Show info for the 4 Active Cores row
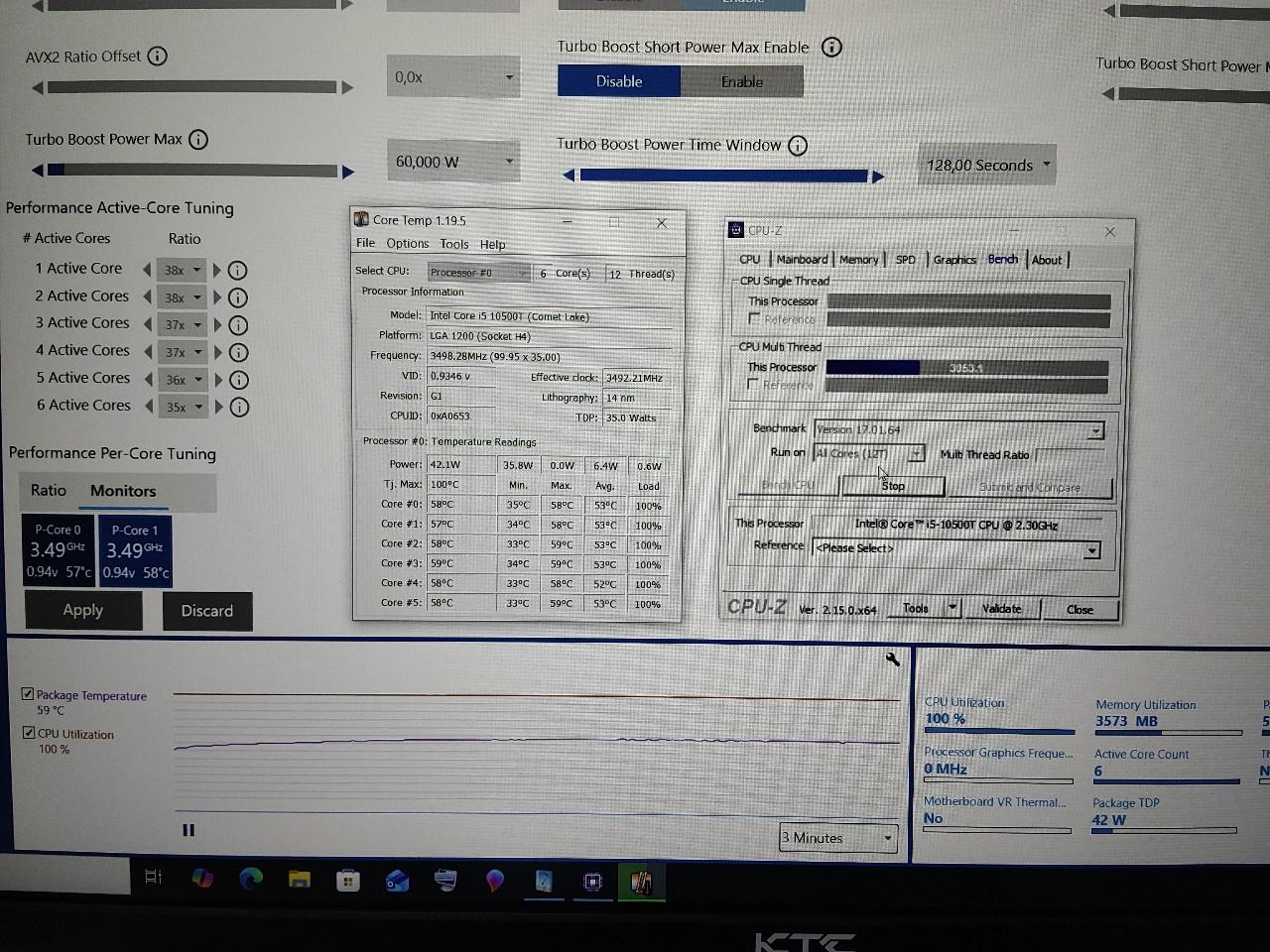1270x952 pixels. pyautogui.click(x=238, y=352)
